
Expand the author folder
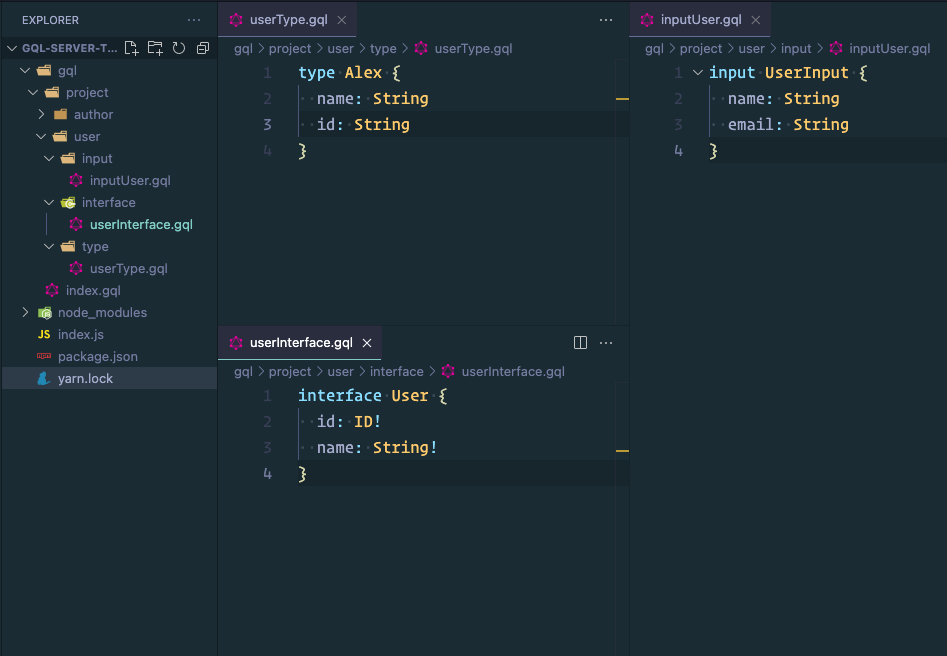[x=41, y=114]
